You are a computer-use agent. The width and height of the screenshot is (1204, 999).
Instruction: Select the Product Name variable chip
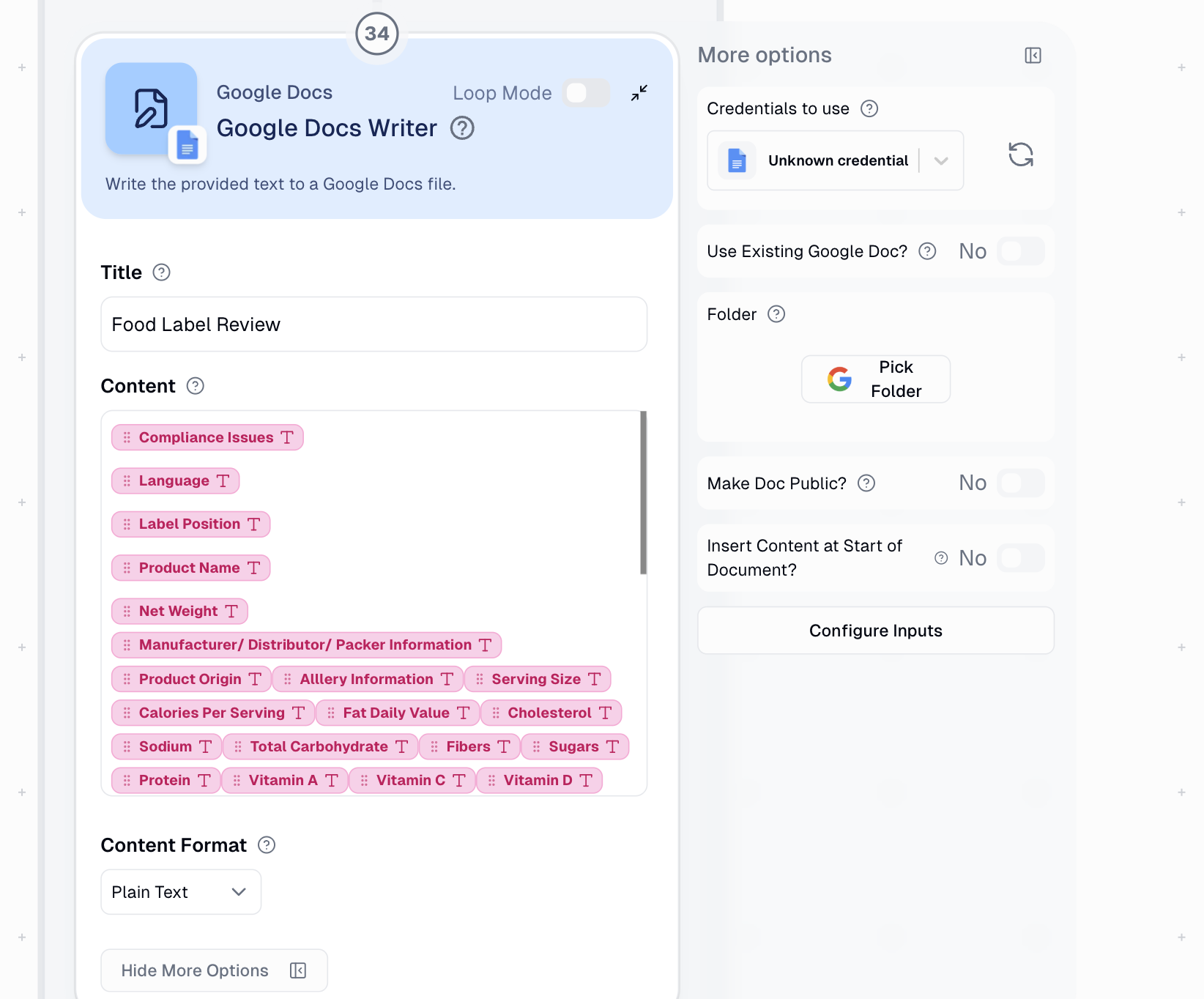coord(191,568)
